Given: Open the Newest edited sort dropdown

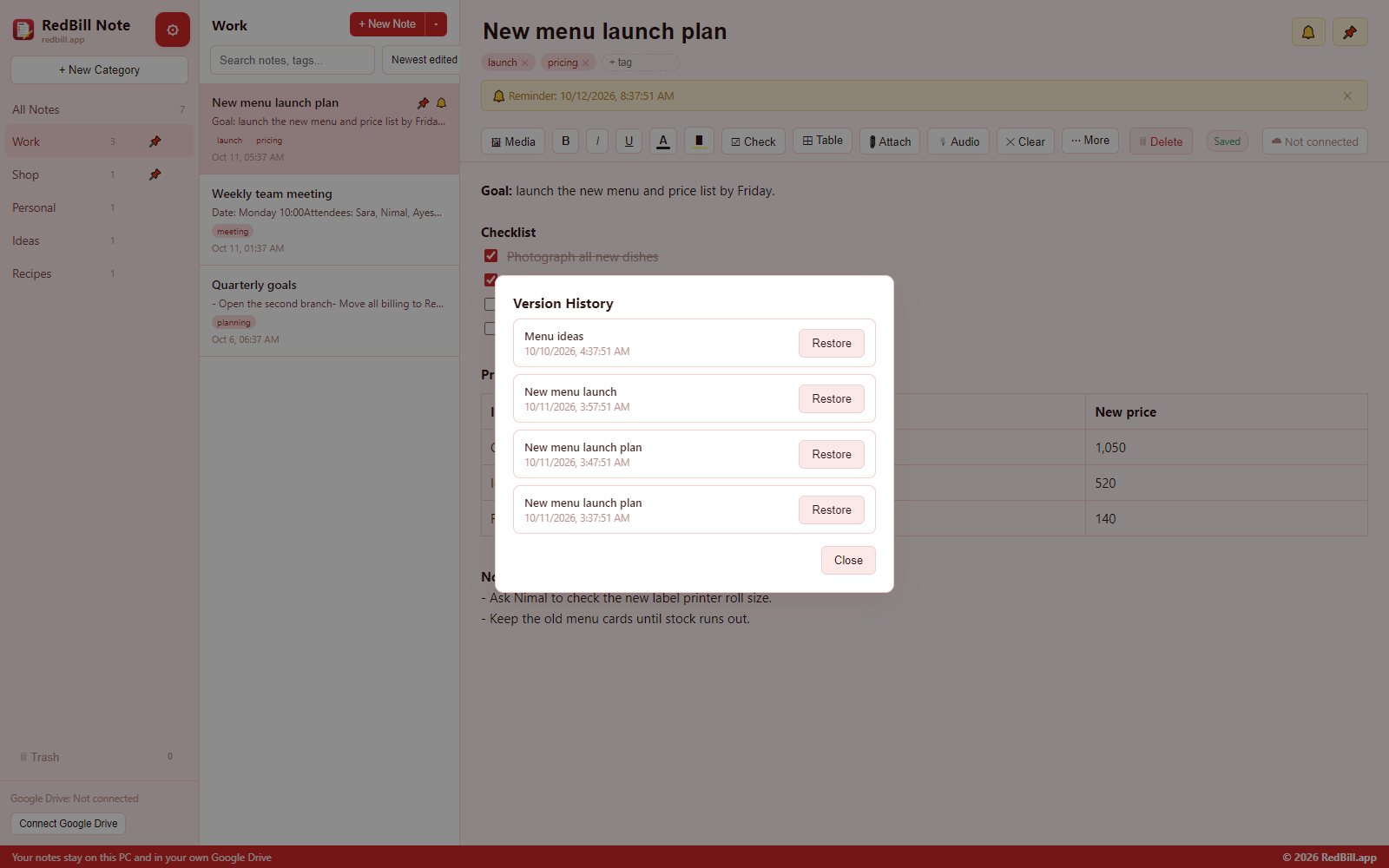Looking at the screenshot, I should pyautogui.click(x=420, y=60).
